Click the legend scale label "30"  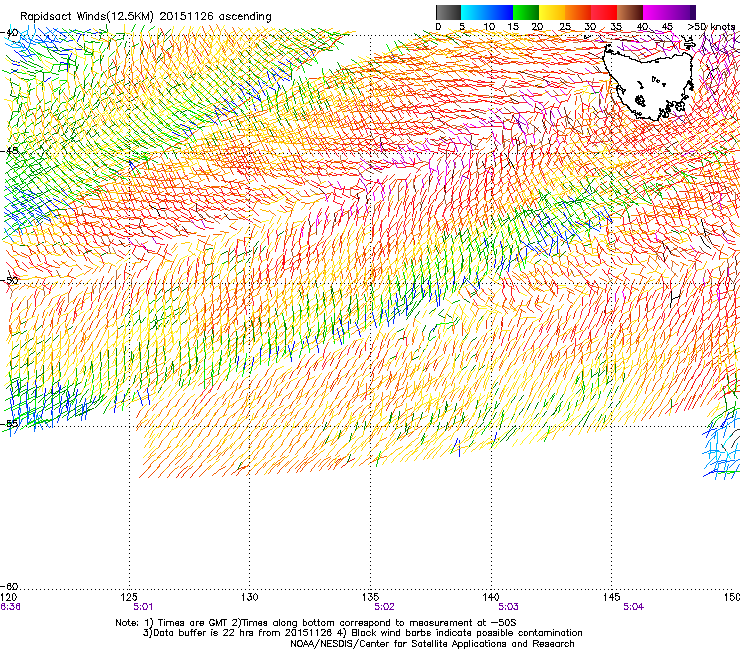(x=590, y=27)
